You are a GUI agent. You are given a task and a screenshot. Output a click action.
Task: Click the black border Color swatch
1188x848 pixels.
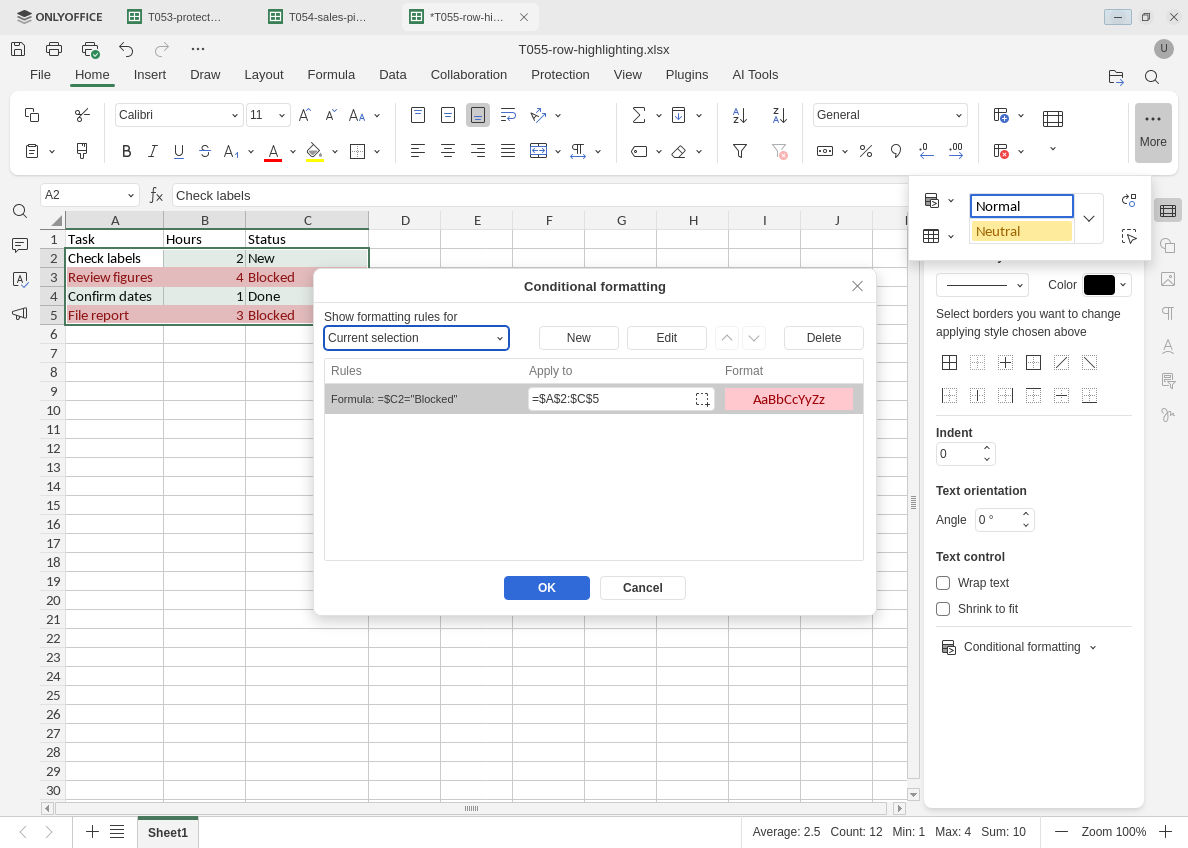(x=1099, y=285)
